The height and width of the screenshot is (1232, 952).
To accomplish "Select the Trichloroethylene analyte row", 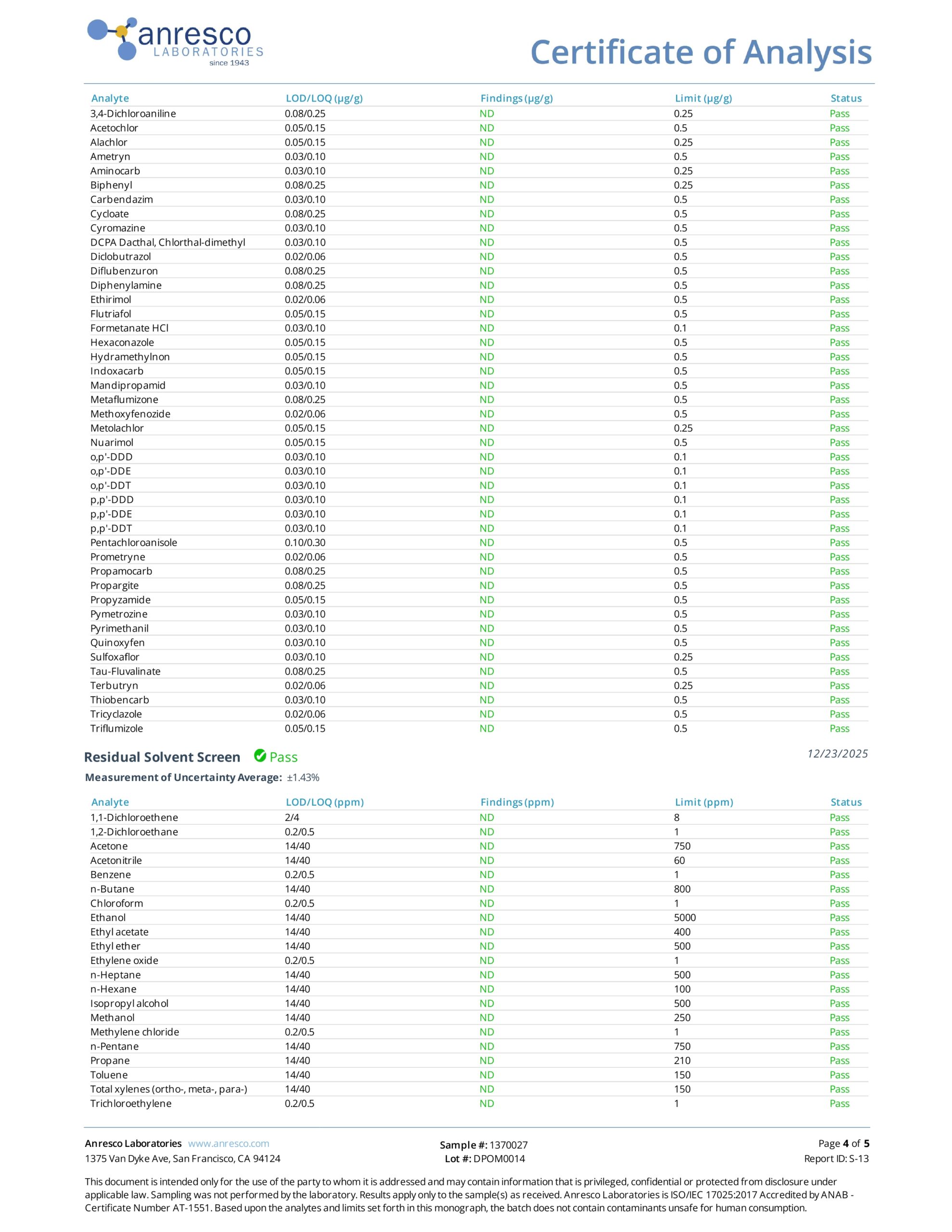I will click(476, 1104).
